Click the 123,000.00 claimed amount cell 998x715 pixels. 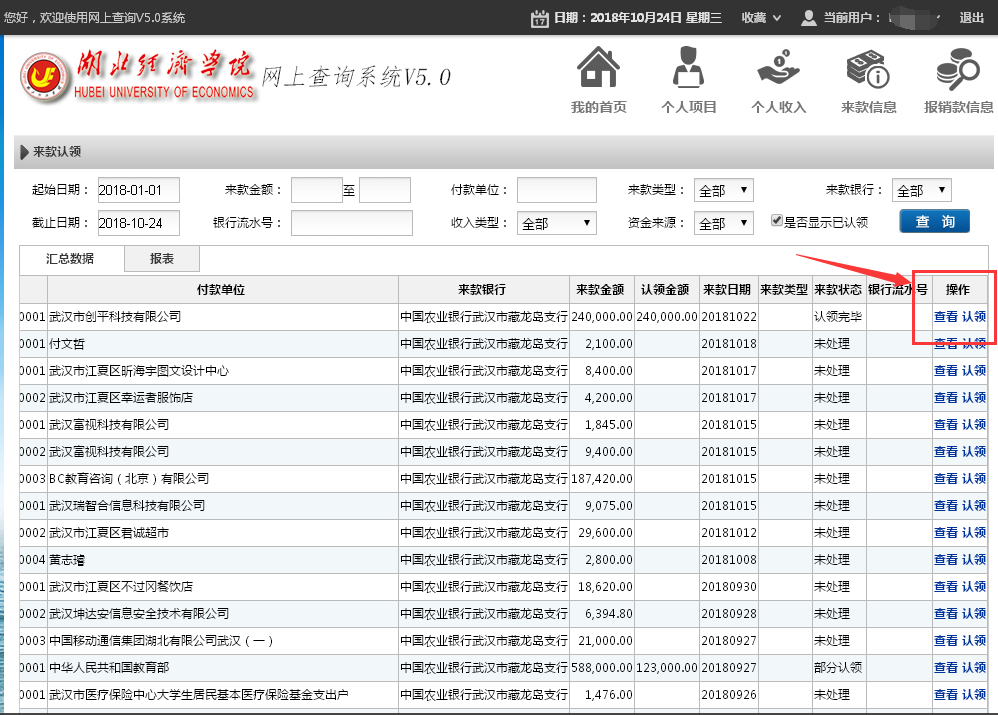666,667
